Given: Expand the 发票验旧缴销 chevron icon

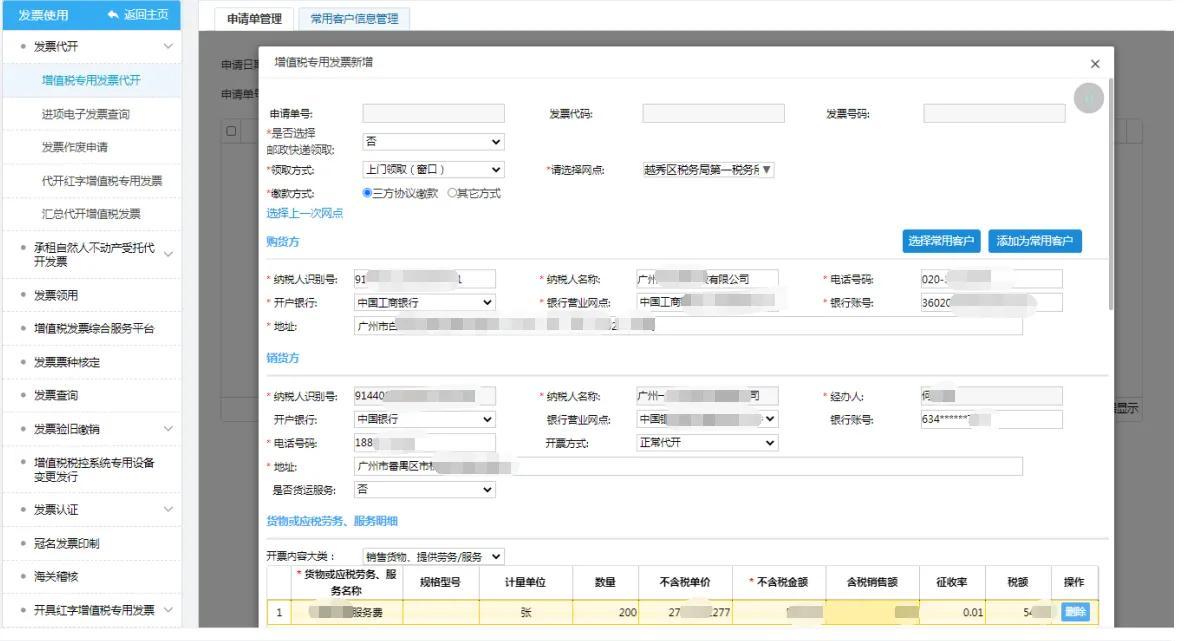Looking at the screenshot, I should [x=168, y=429].
